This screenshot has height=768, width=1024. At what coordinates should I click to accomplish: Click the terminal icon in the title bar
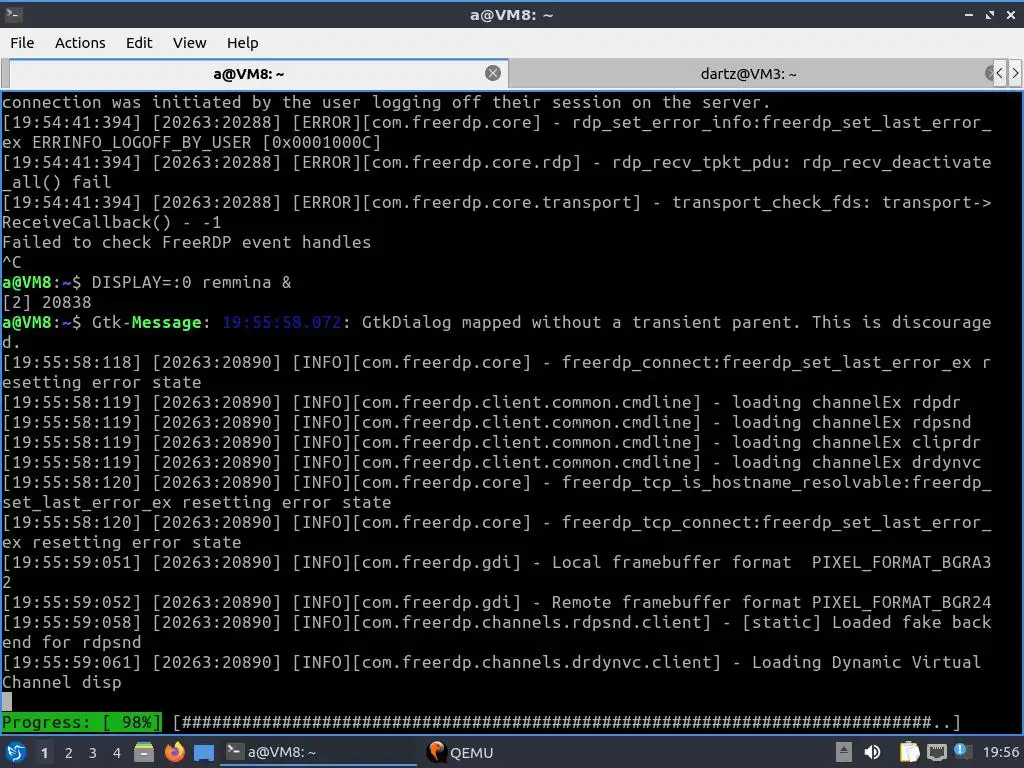click(14, 14)
